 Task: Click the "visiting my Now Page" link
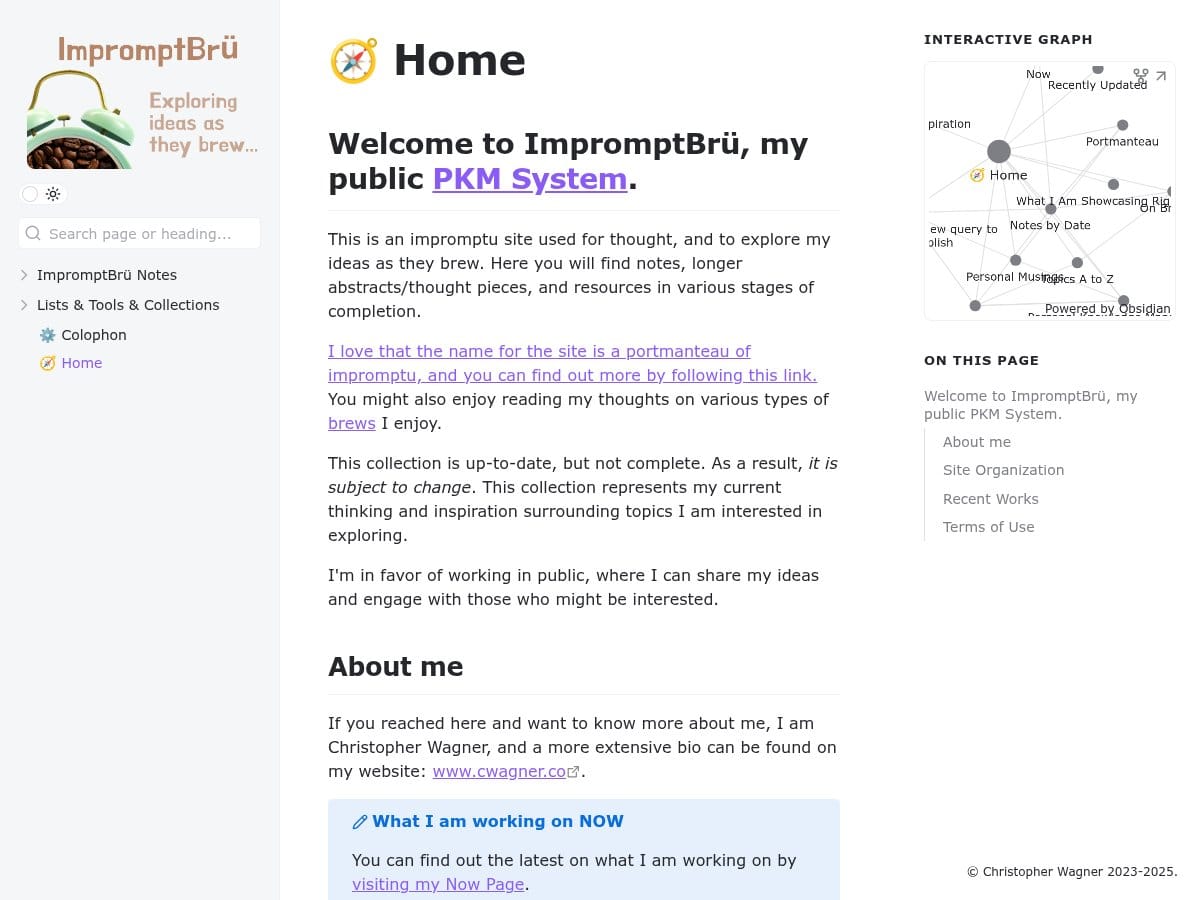[x=438, y=884]
